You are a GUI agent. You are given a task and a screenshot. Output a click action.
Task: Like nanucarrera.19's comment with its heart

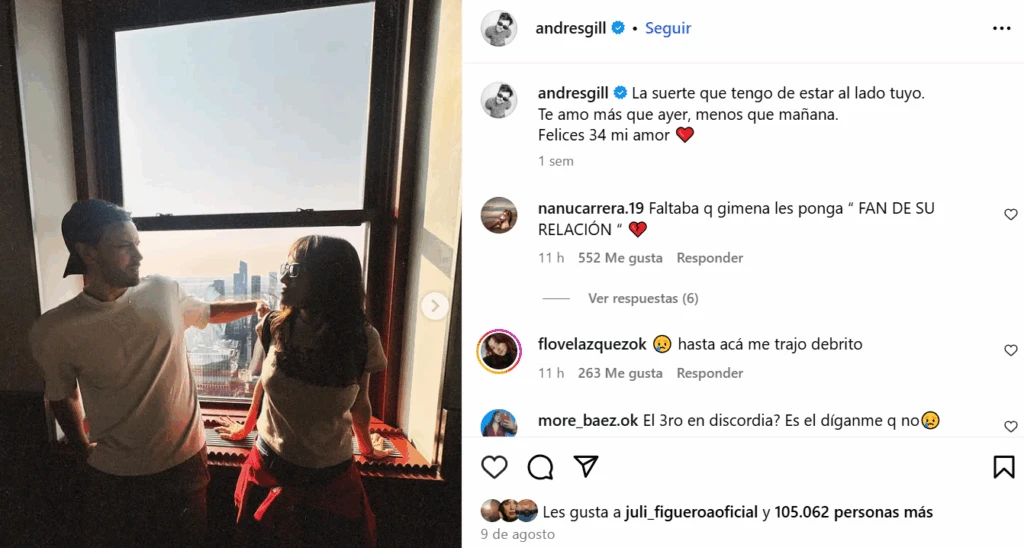[1010, 214]
